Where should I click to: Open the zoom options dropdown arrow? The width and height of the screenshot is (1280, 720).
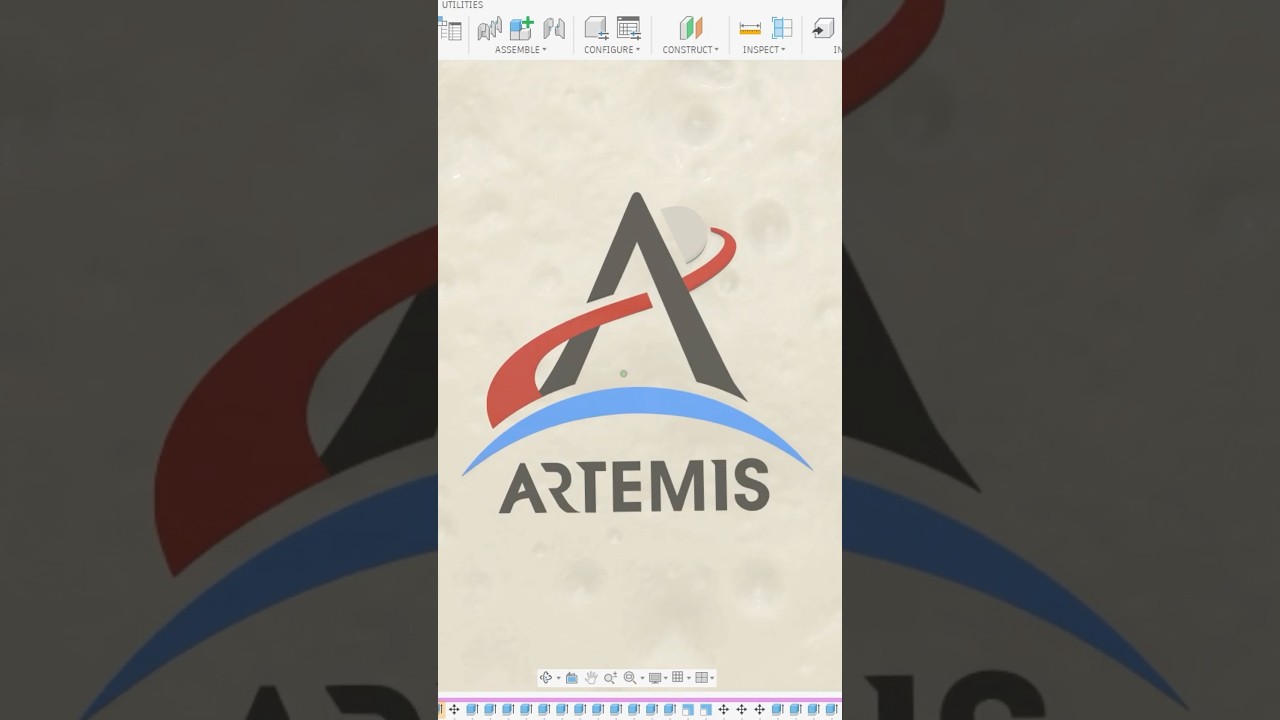pos(642,678)
